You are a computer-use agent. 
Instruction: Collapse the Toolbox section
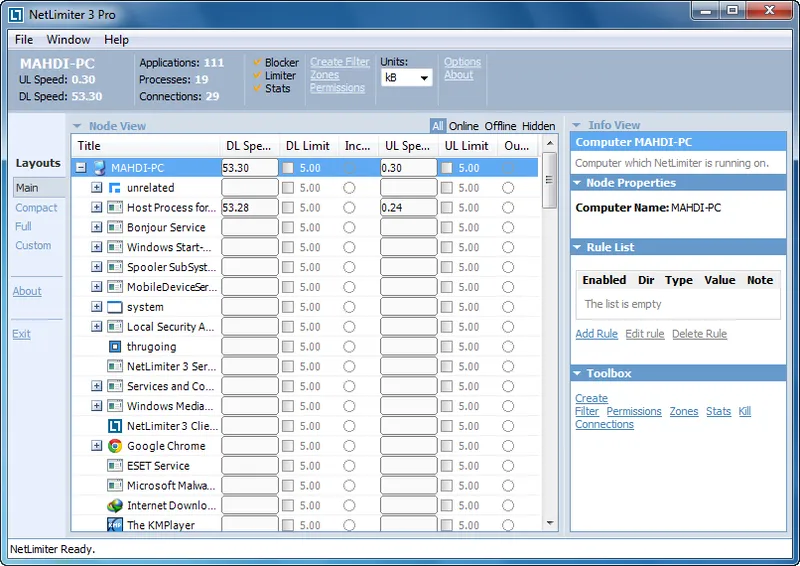coord(577,373)
